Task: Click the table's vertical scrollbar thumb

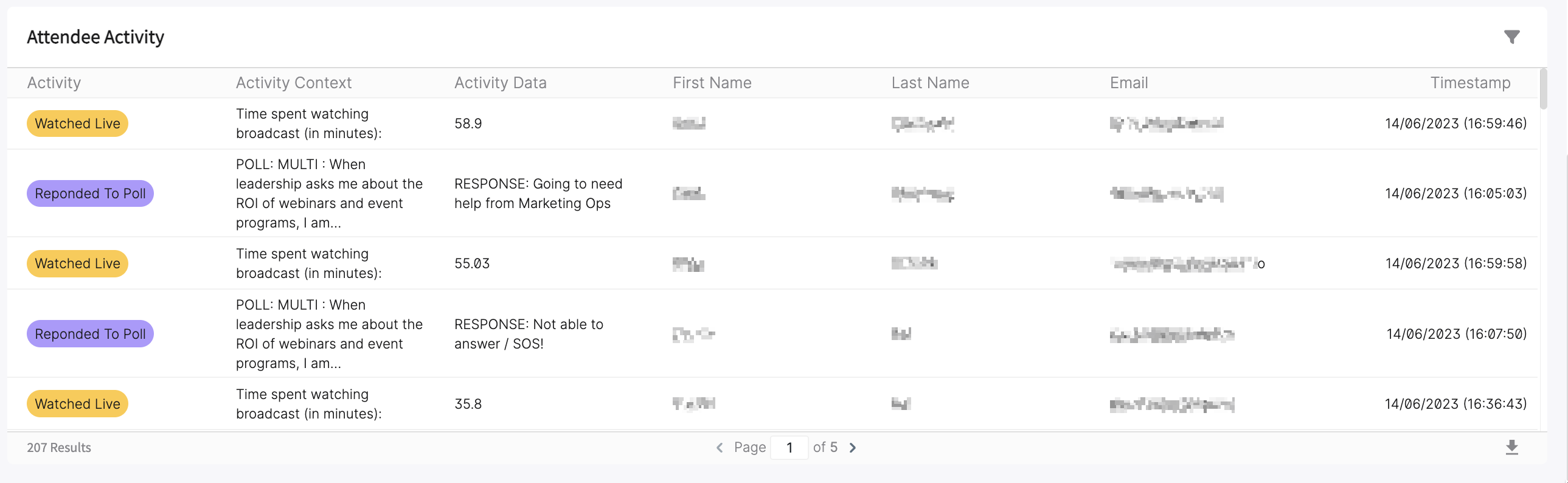Action: 1542,89
